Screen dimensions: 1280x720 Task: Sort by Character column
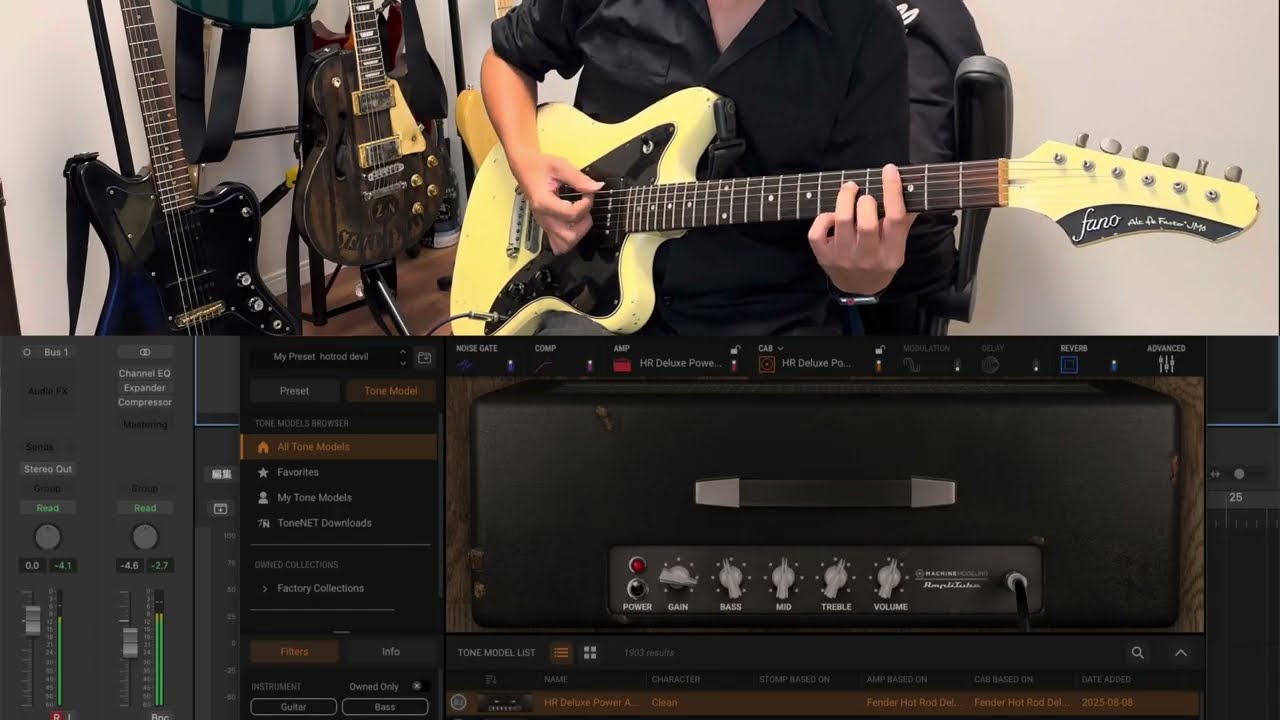pos(676,680)
